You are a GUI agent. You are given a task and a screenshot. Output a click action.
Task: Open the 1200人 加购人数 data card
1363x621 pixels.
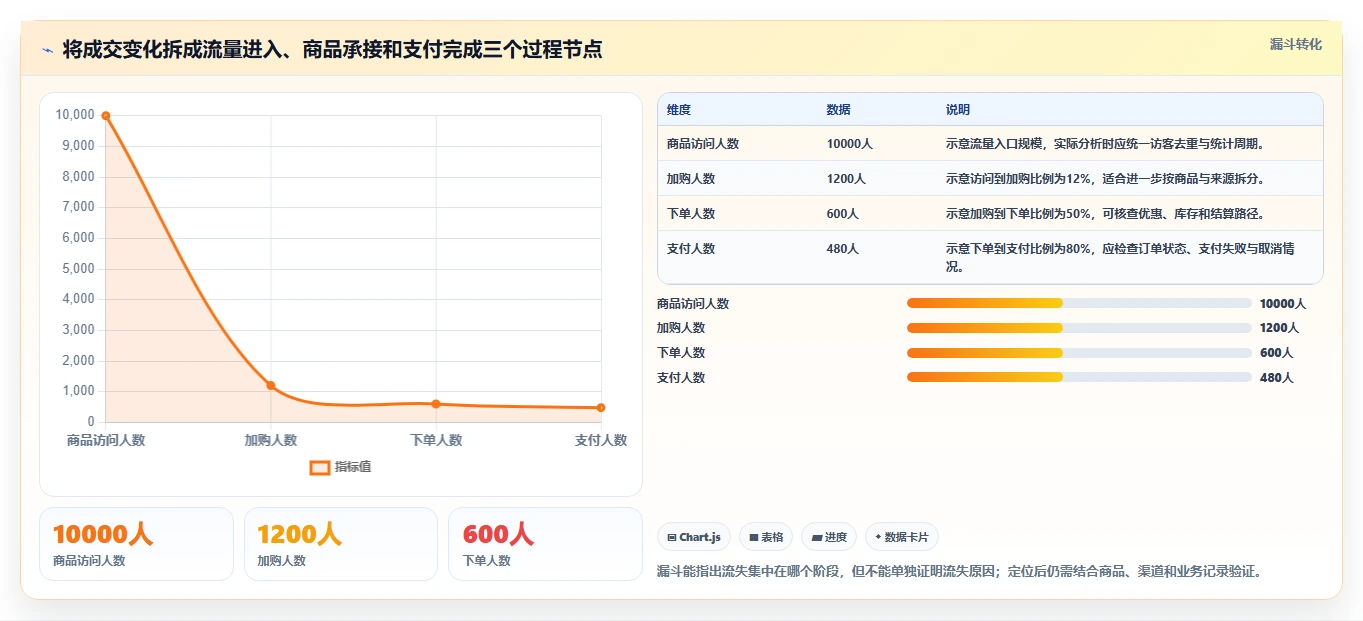(341, 544)
